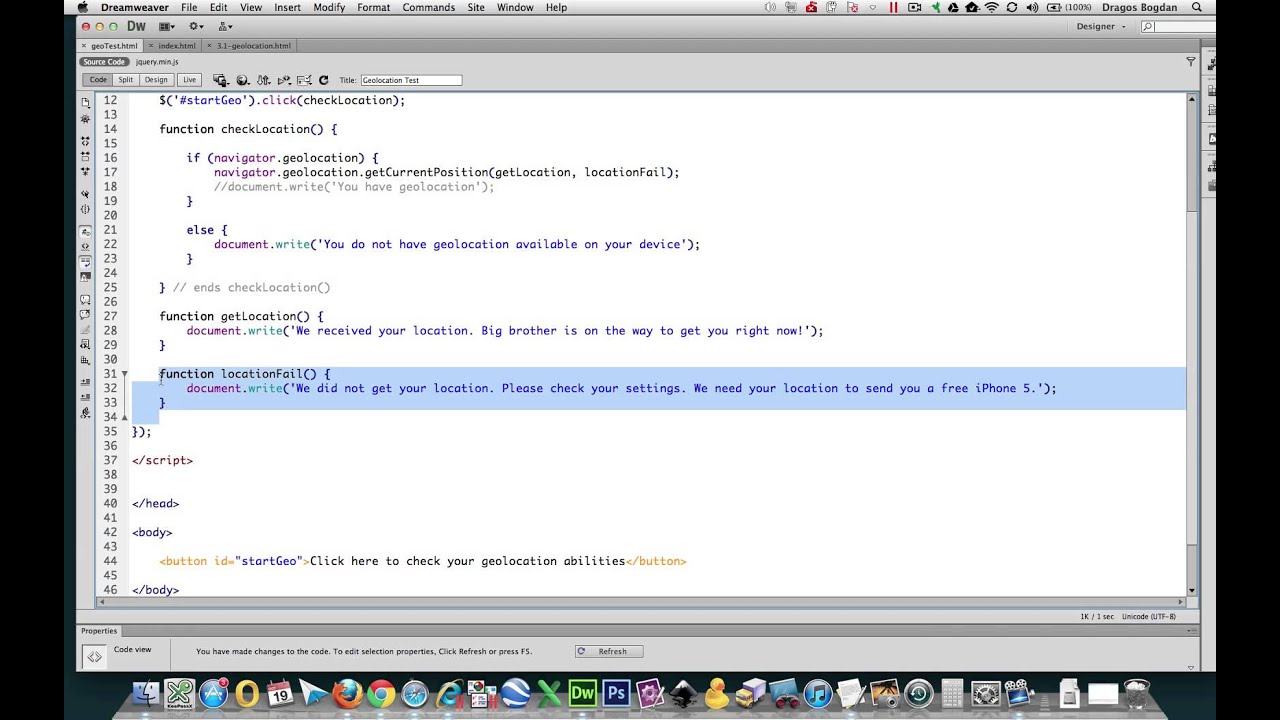Open the Commands menu
This screenshot has width=1280, height=720.
click(x=428, y=7)
